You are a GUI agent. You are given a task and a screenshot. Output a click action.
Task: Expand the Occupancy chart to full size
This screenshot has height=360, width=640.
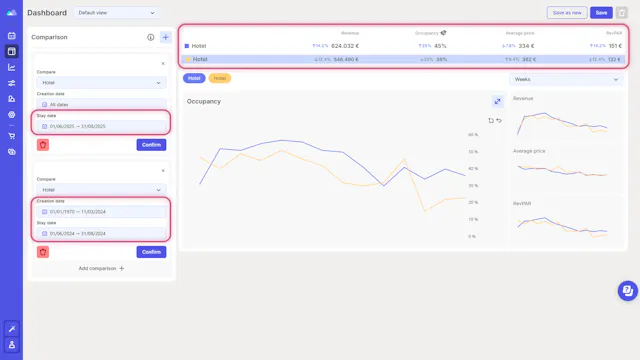[497, 102]
